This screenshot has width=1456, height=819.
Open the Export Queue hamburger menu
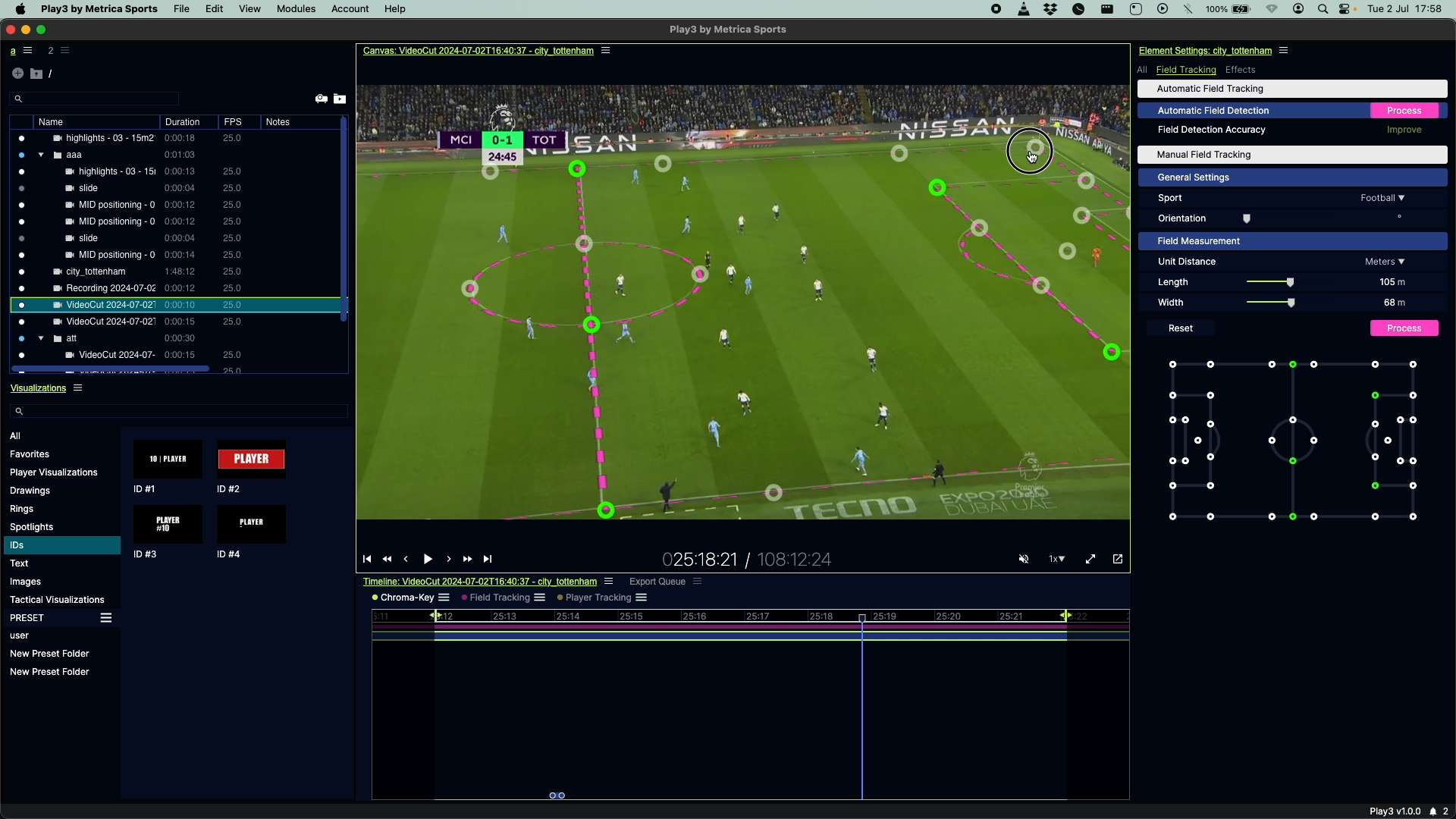click(698, 582)
